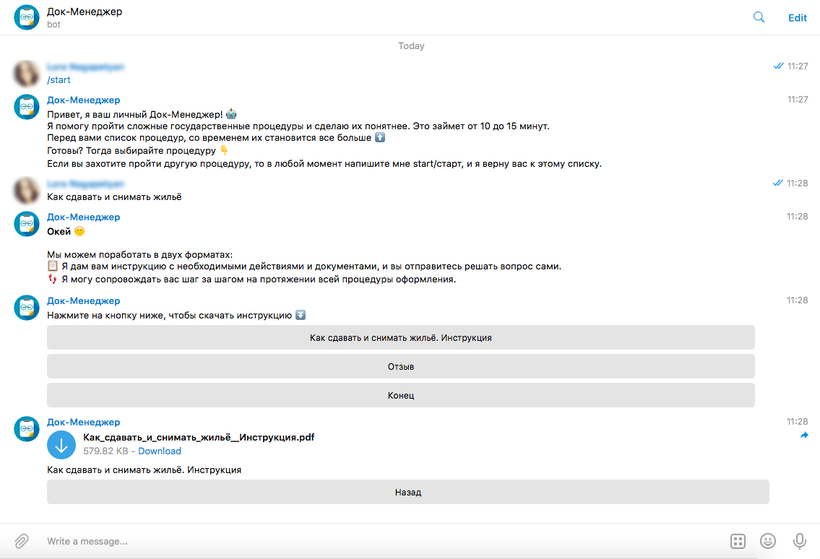Click the attach file paperclip icon
Image resolution: width=820 pixels, height=559 pixels.
click(x=21, y=541)
